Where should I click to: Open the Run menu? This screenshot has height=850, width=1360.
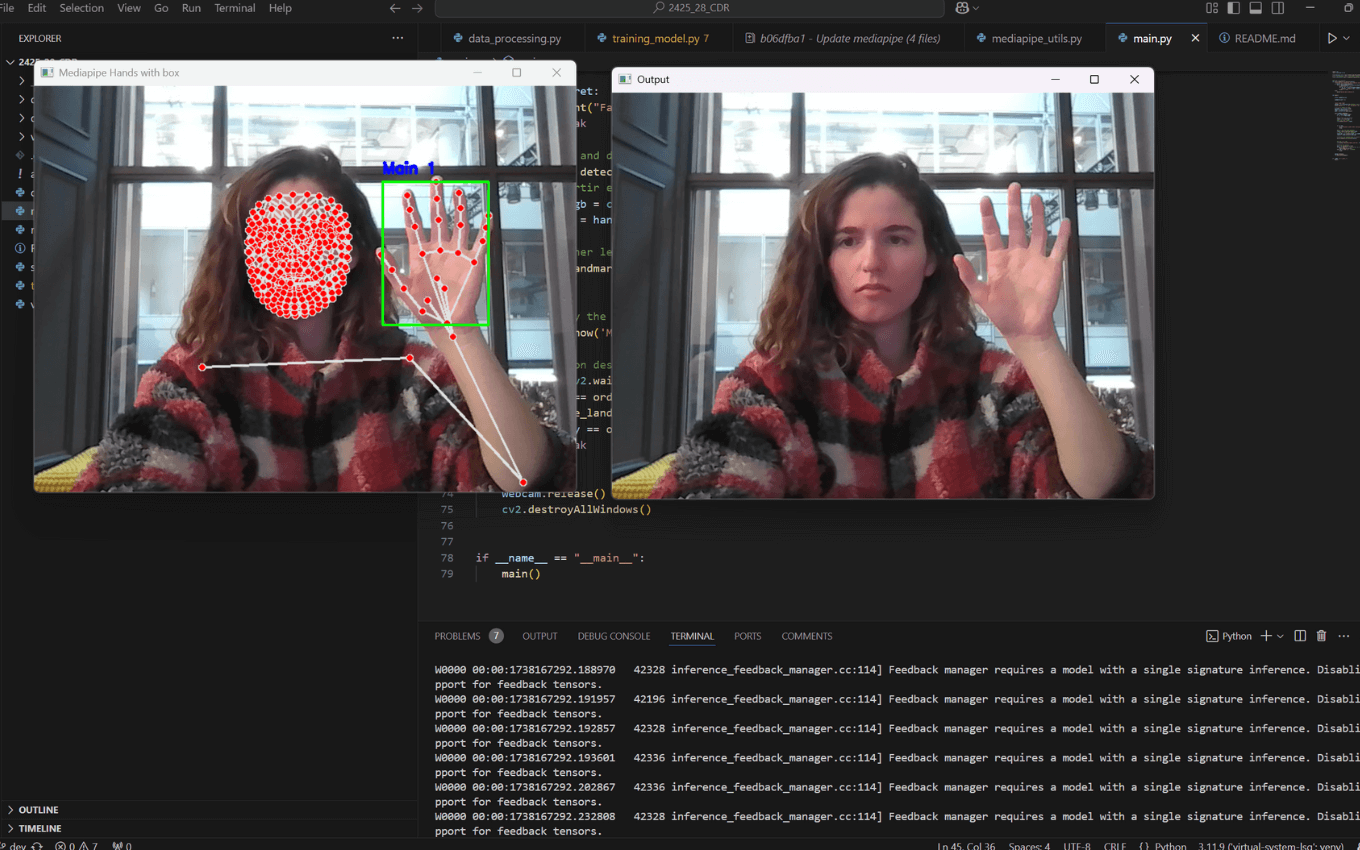tap(191, 8)
